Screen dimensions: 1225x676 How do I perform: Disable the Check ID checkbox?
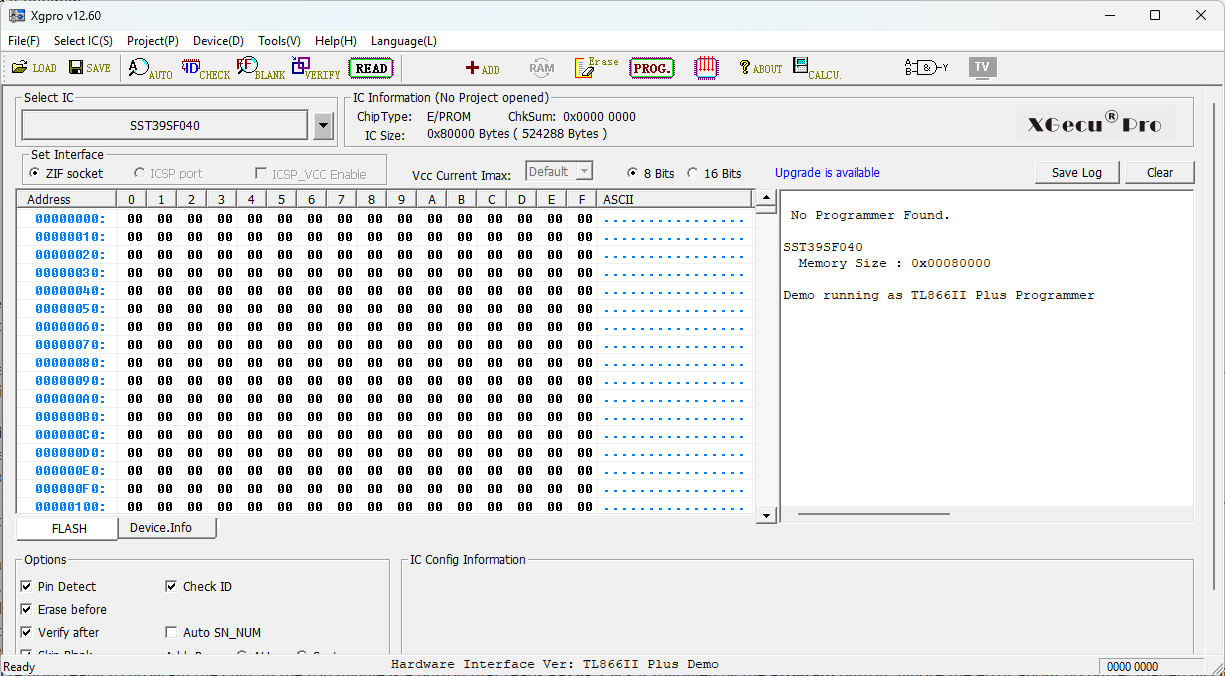pyautogui.click(x=171, y=587)
